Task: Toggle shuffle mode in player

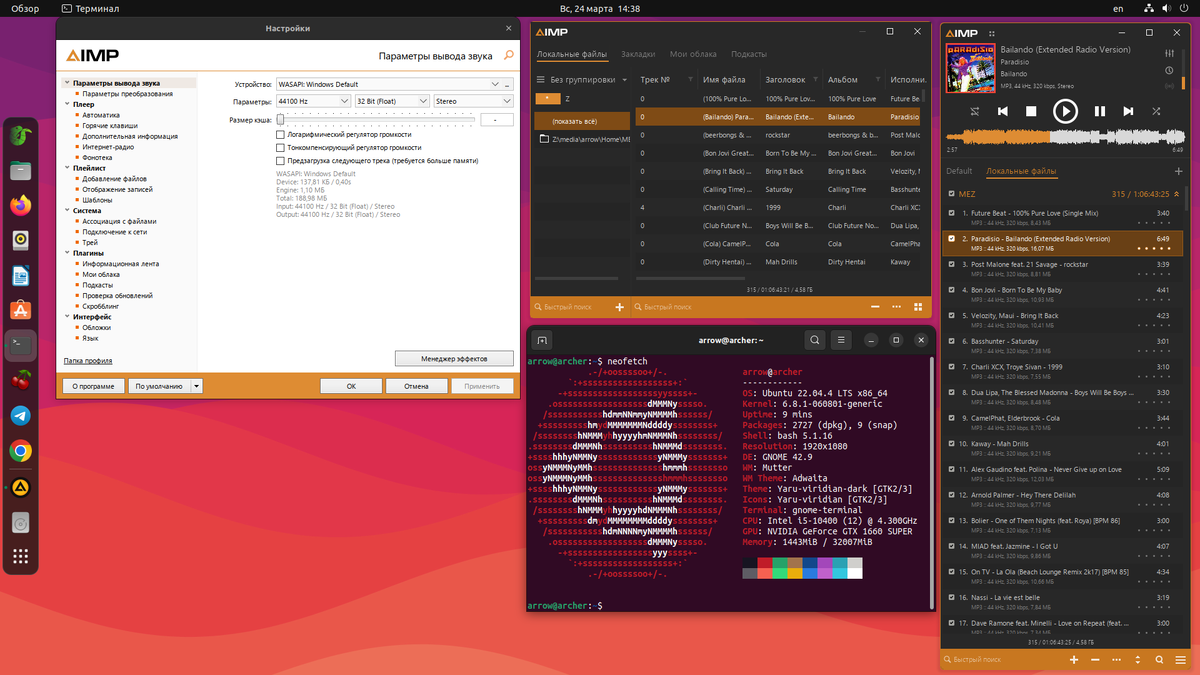Action: tap(1157, 111)
